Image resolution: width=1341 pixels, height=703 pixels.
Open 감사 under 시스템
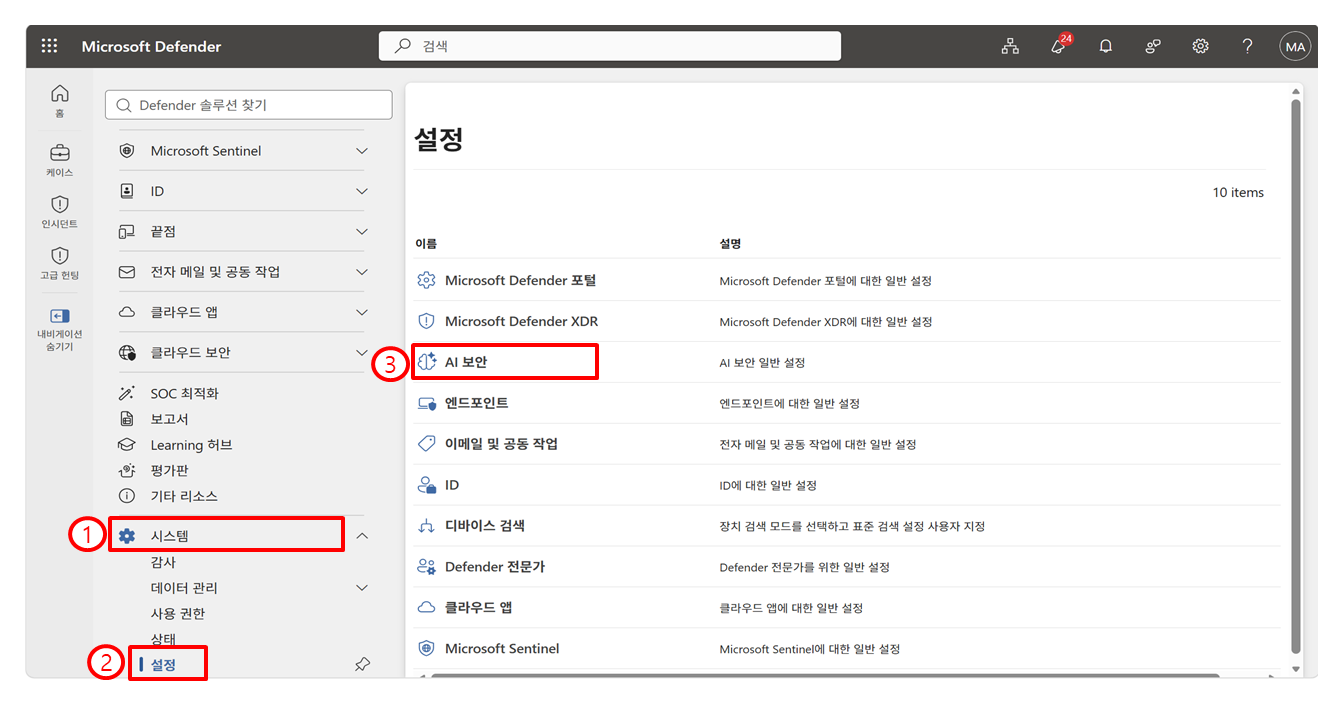point(163,562)
